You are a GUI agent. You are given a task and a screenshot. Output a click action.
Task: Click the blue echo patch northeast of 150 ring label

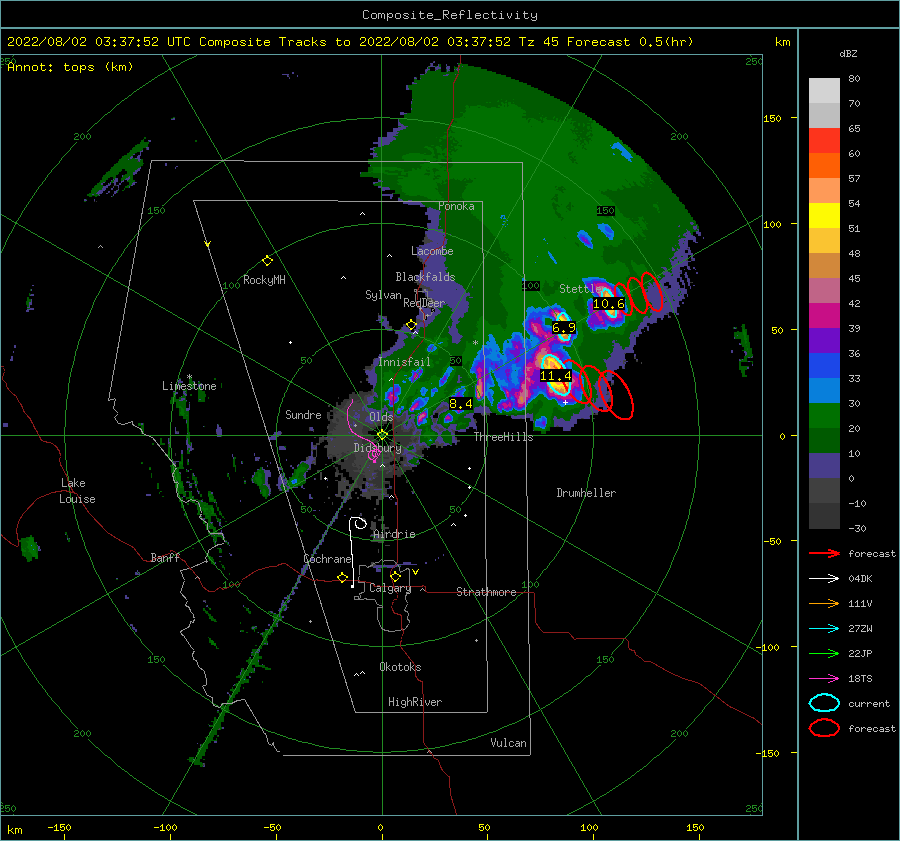[622, 150]
